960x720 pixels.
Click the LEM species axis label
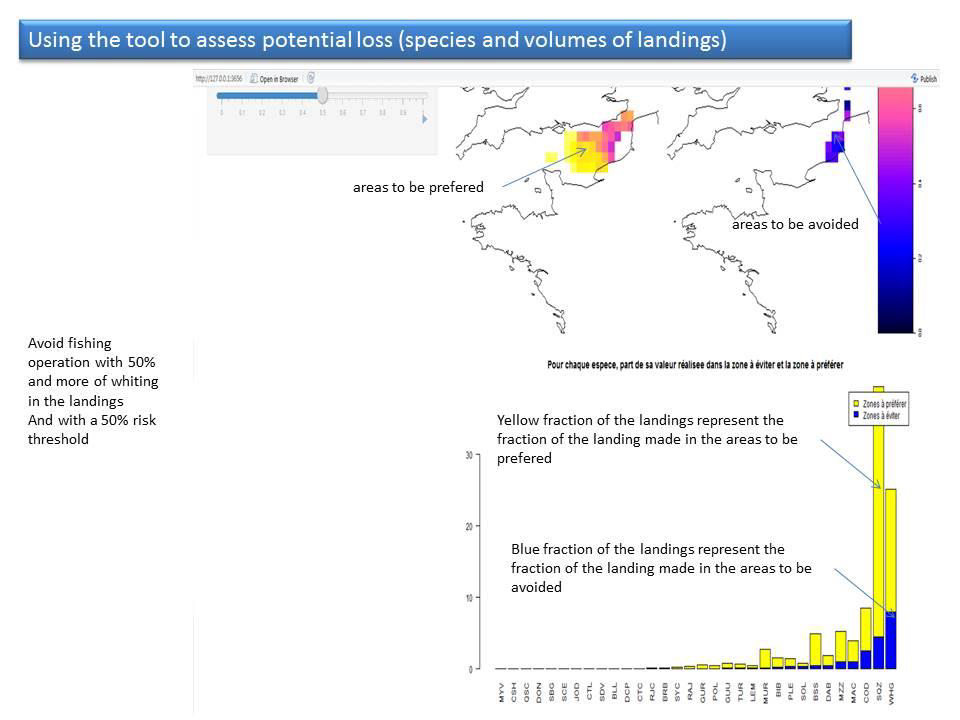(752, 692)
